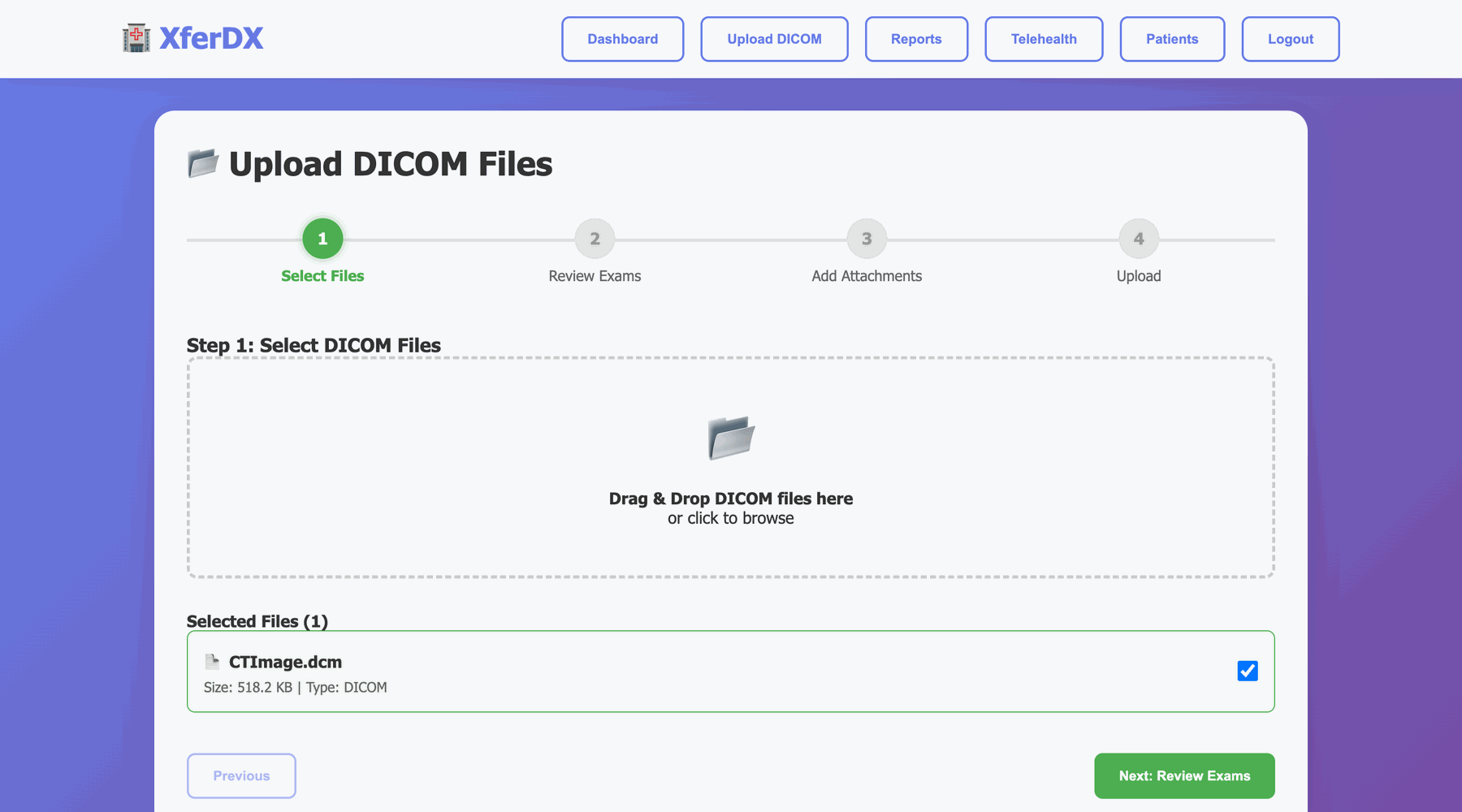Go to Upload DICOM in navigation

pyautogui.click(x=774, y=39)
